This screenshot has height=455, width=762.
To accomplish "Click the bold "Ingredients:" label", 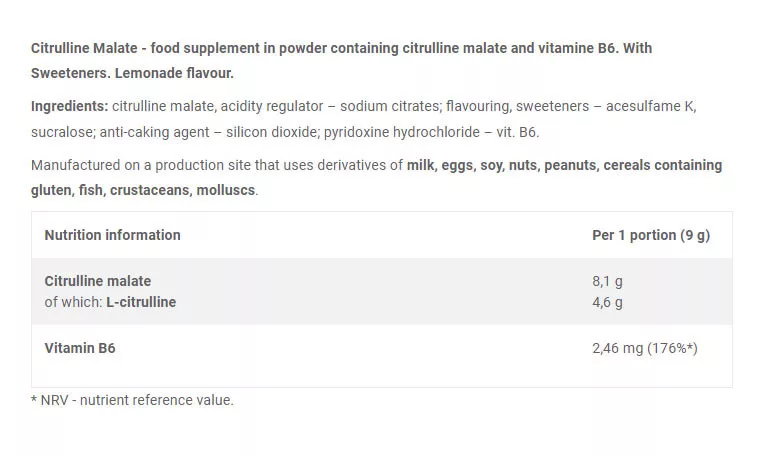I will coord(69,106).
